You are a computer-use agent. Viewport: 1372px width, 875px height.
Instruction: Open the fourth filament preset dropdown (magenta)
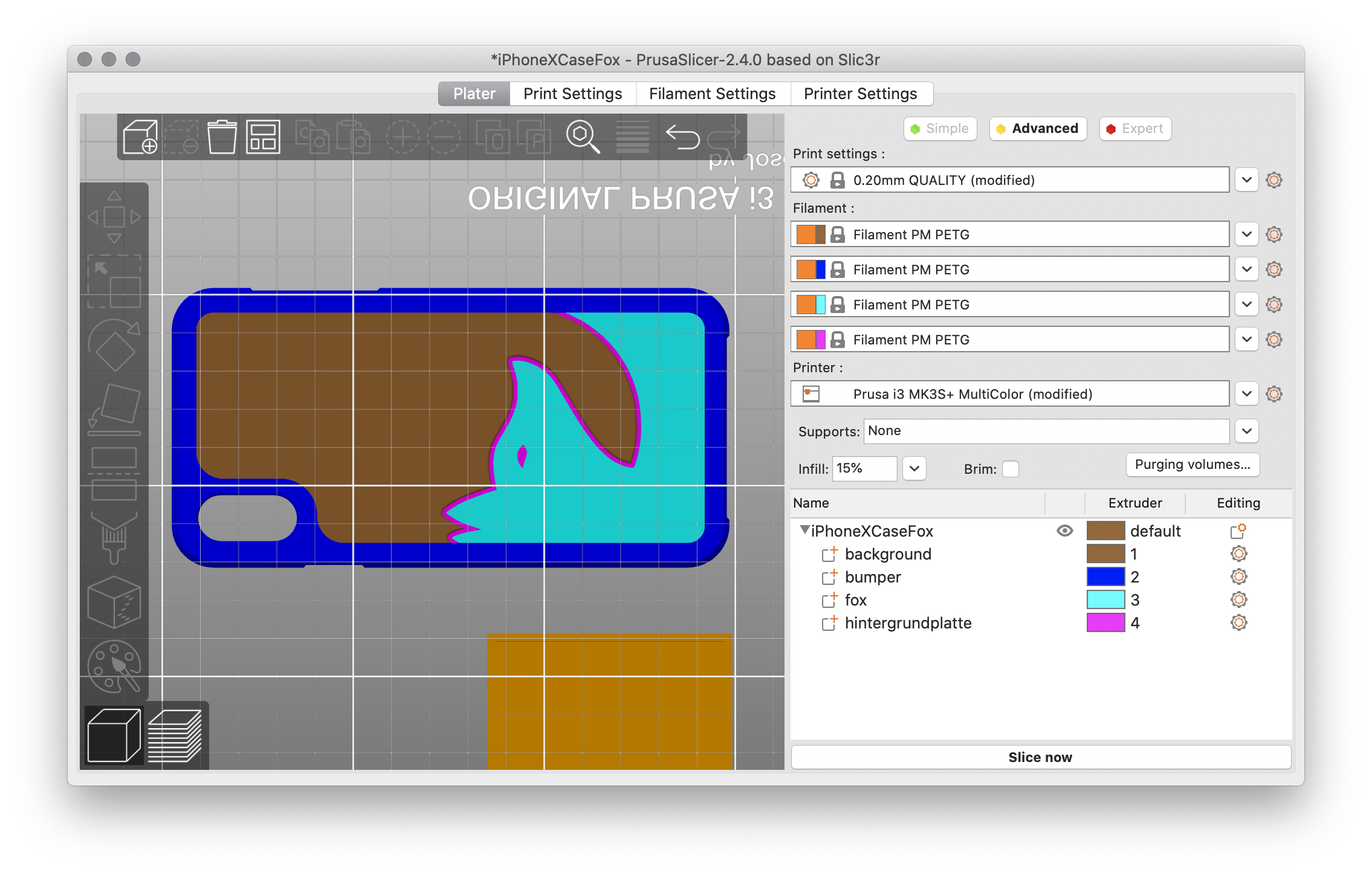[1246, 340]
